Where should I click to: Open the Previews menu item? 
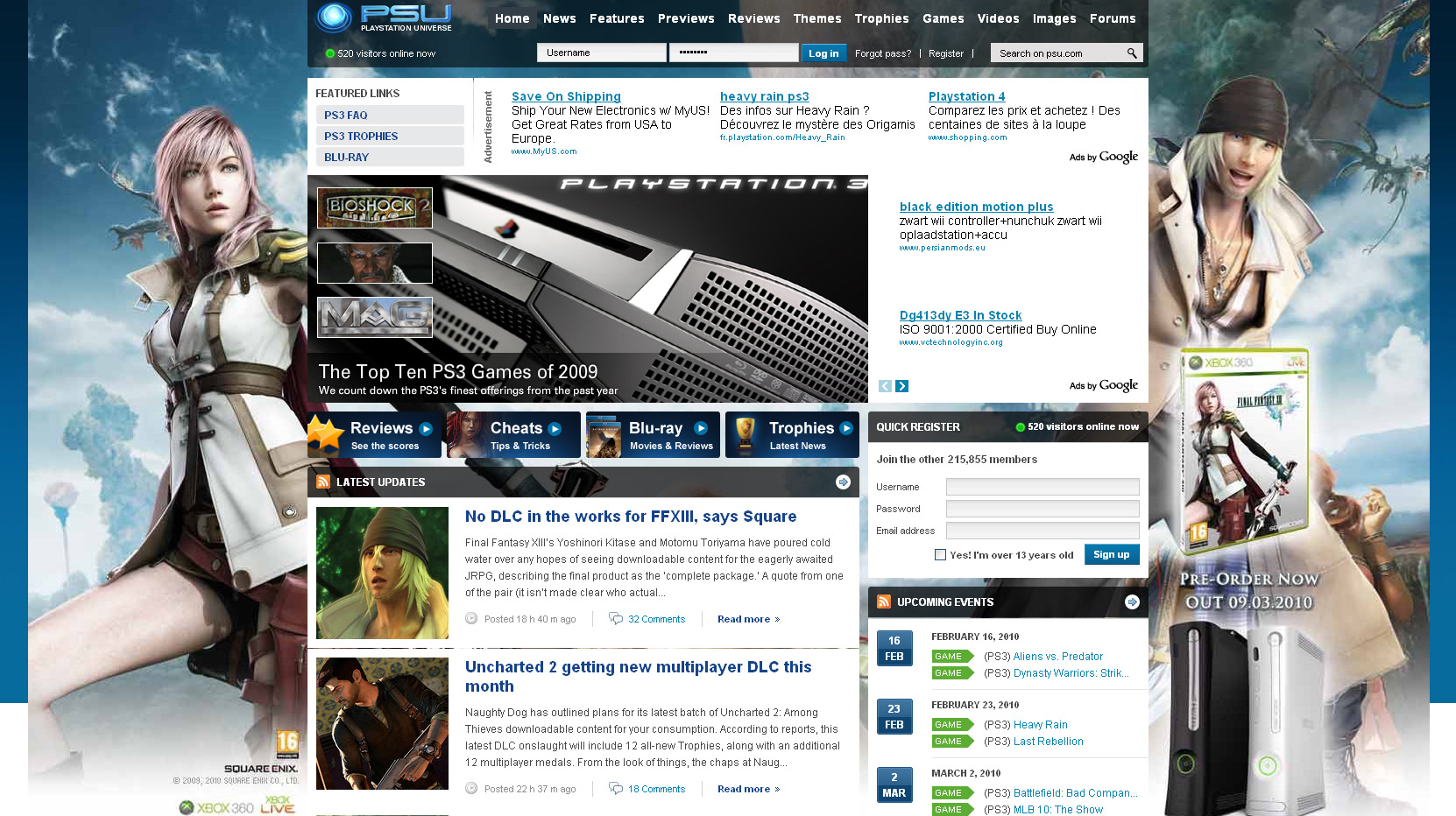click(x=686, y=18)
